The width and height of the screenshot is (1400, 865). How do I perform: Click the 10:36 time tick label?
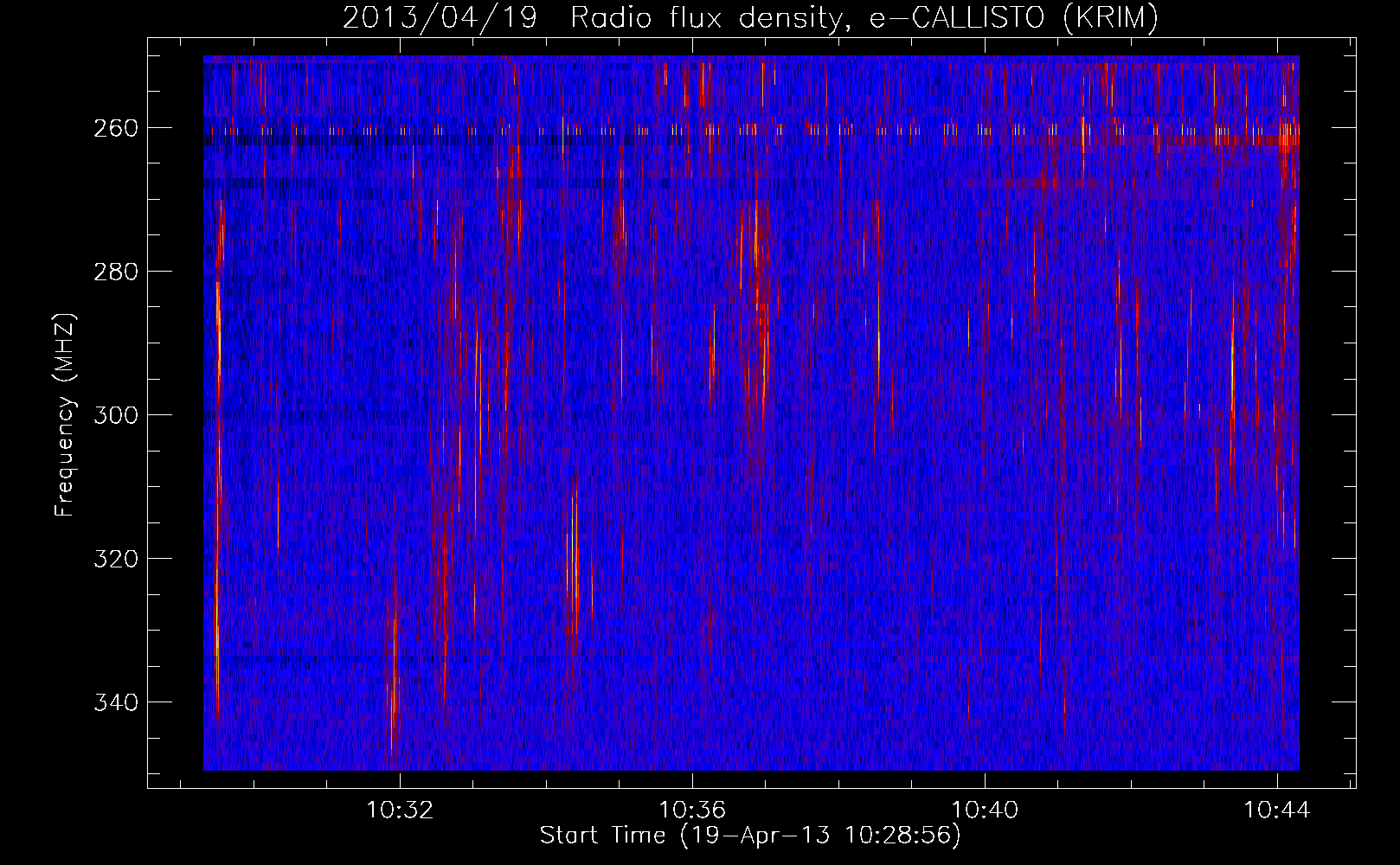click(x=692, y=811)
